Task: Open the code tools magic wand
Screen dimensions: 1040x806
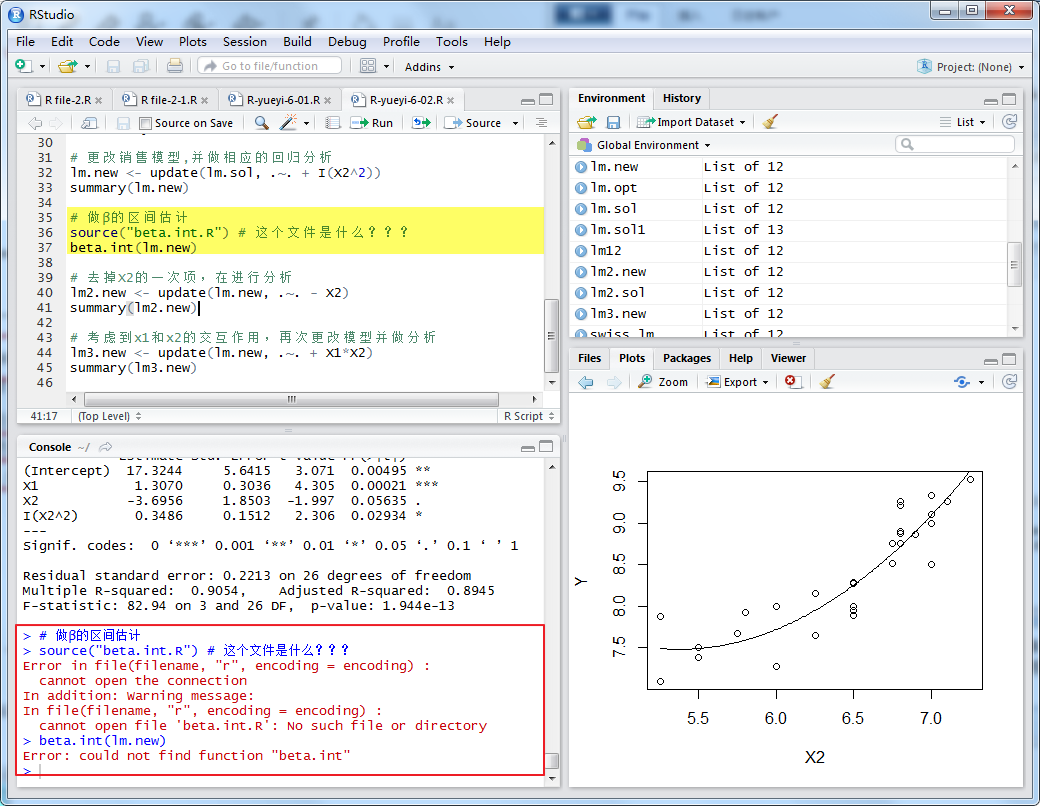Action: tap(289, 123)
